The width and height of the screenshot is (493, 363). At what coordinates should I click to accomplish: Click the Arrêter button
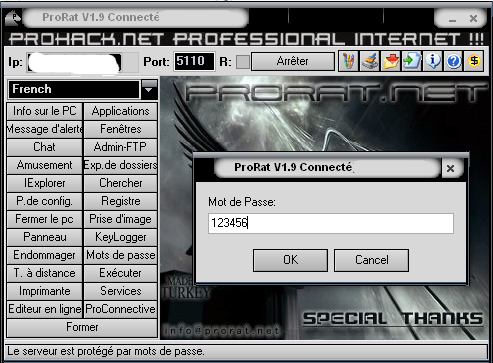(293, 61)
